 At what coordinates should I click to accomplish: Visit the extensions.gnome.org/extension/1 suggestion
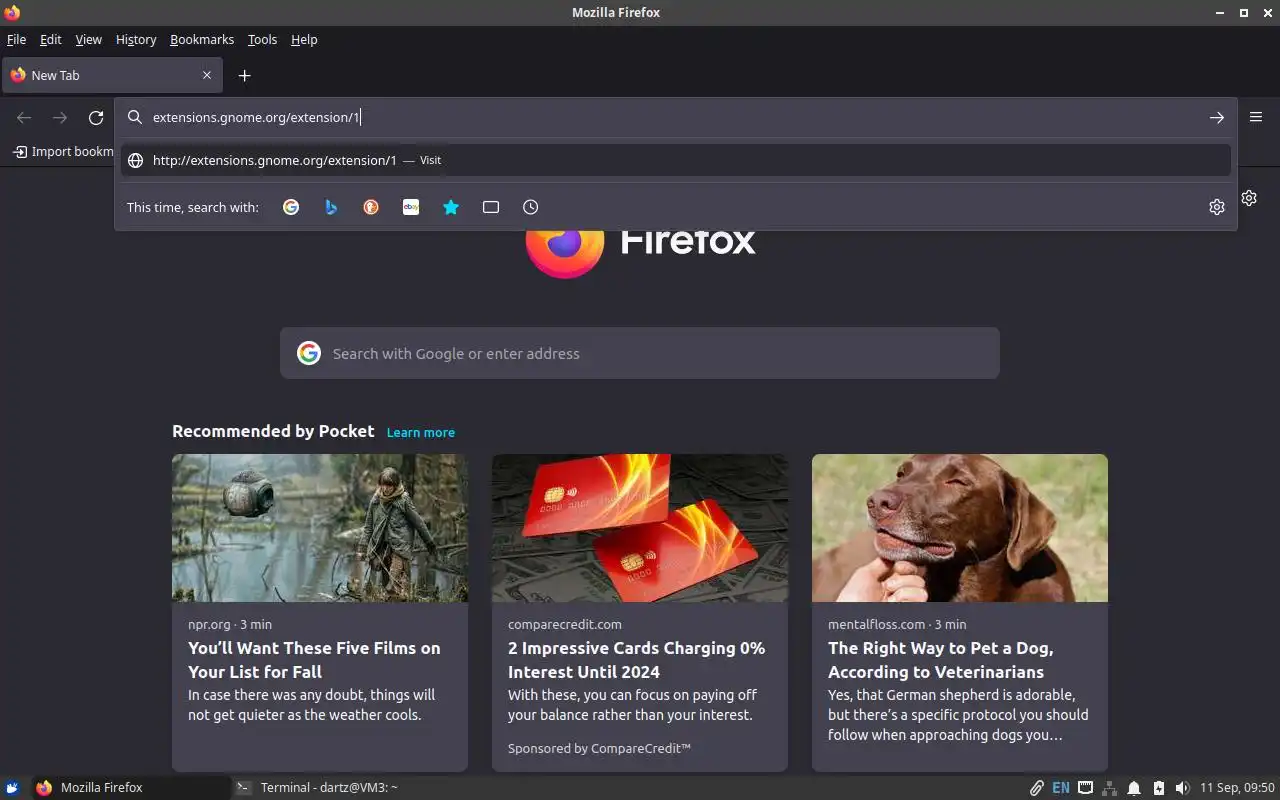[x=676, y=160]
